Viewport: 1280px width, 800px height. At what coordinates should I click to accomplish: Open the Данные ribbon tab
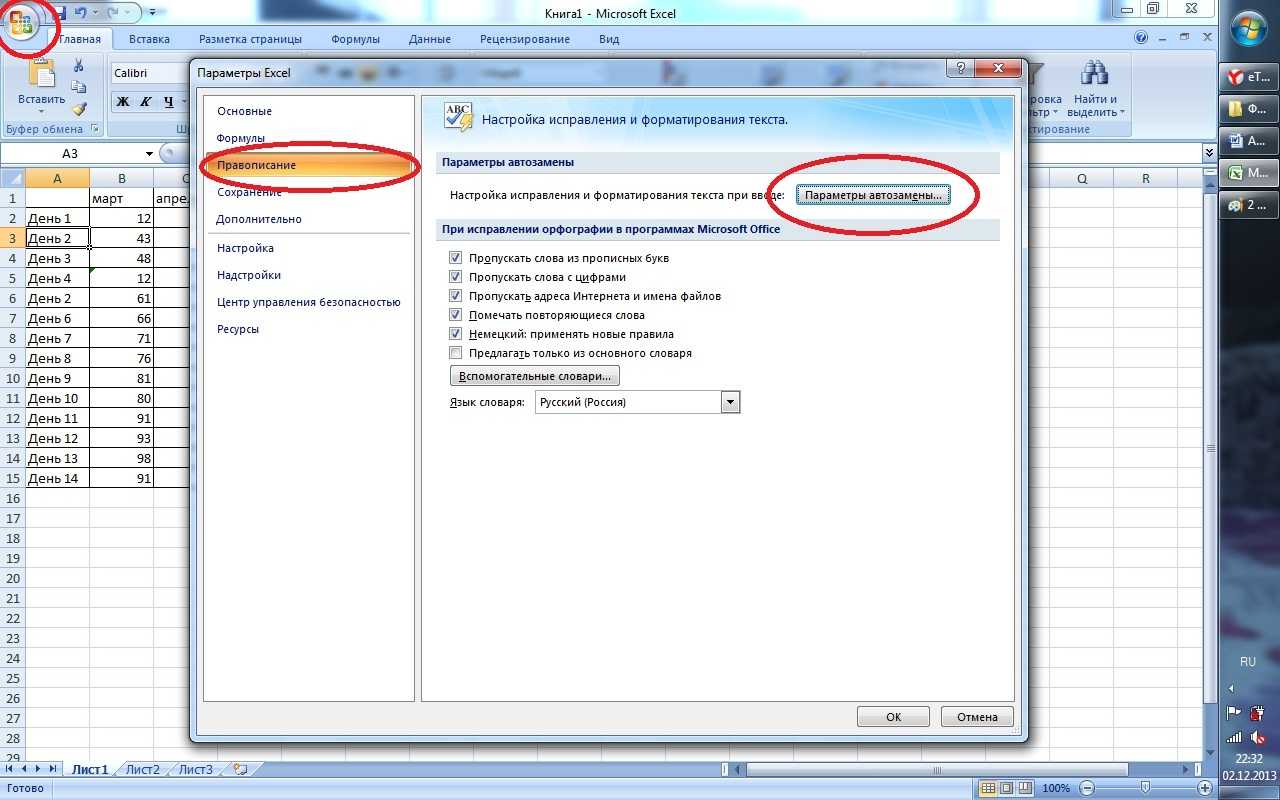point(429,39)
